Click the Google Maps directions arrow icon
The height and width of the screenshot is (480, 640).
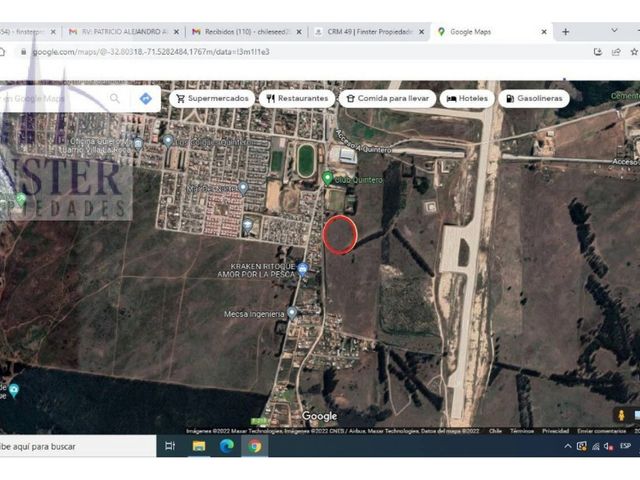(x=146, y=98)
